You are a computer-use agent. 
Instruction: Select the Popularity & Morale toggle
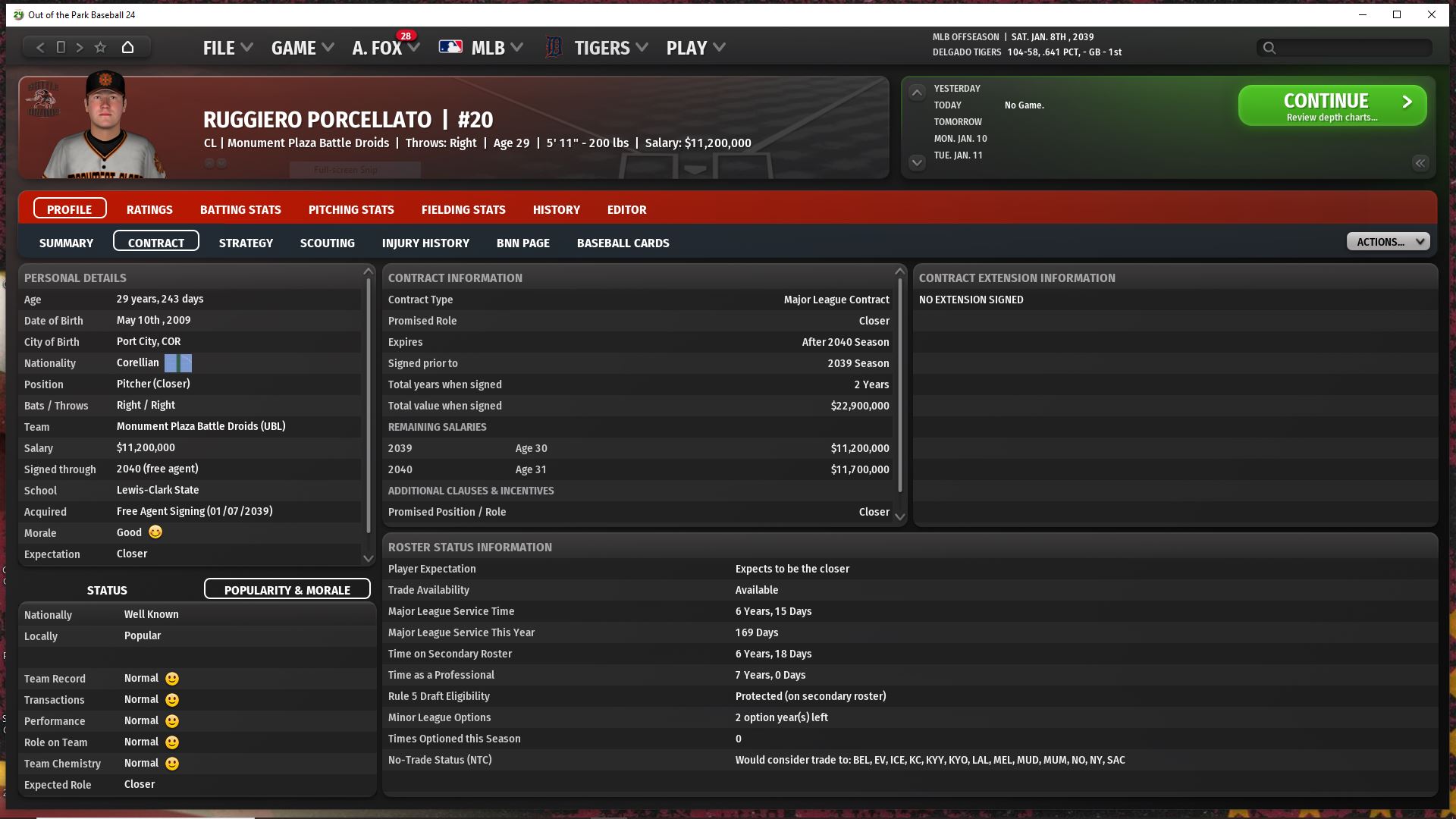coord(287,590)
